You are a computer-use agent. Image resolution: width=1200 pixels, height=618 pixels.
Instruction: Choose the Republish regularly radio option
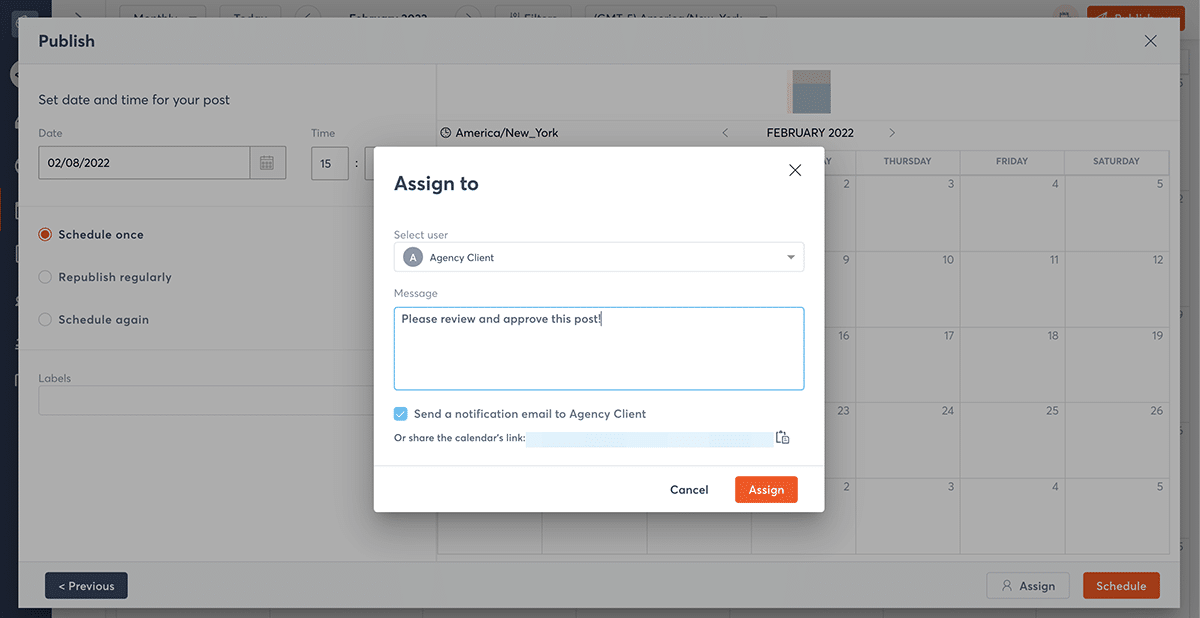click(x=45, y=277)
